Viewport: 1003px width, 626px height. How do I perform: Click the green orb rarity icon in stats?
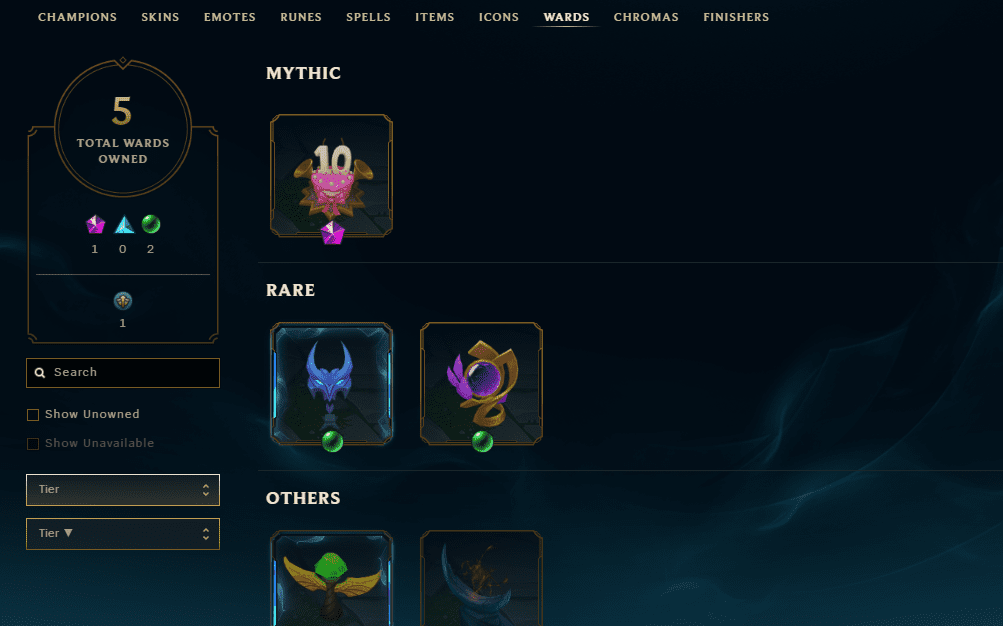coord(151,224)
